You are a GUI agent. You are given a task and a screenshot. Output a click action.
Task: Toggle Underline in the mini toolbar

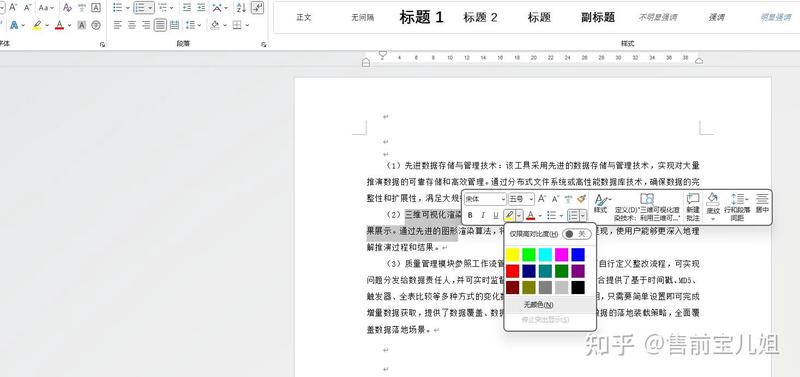tap(495, 215)
